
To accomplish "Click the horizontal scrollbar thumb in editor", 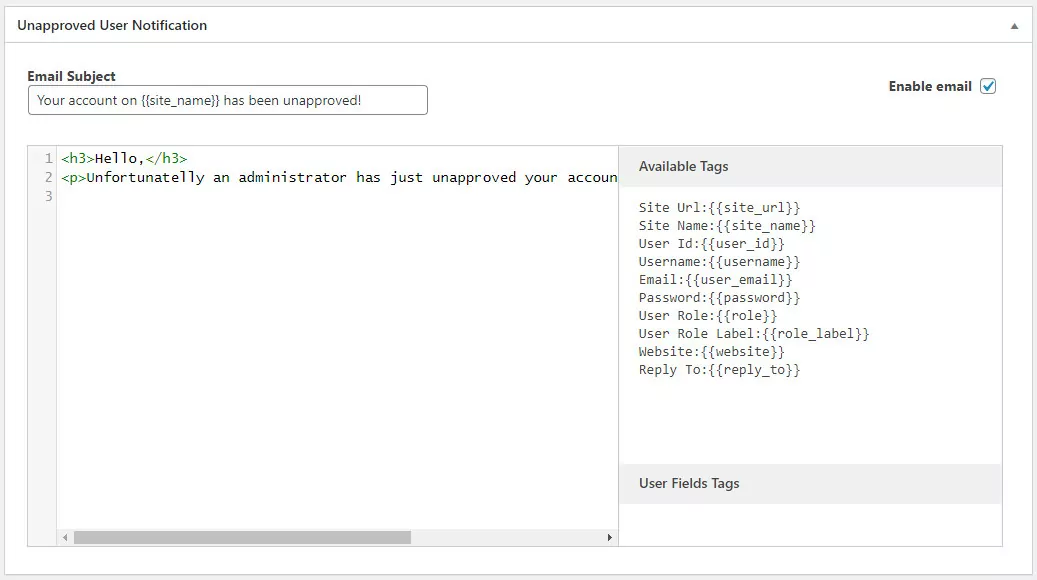I will pos(242,538).
